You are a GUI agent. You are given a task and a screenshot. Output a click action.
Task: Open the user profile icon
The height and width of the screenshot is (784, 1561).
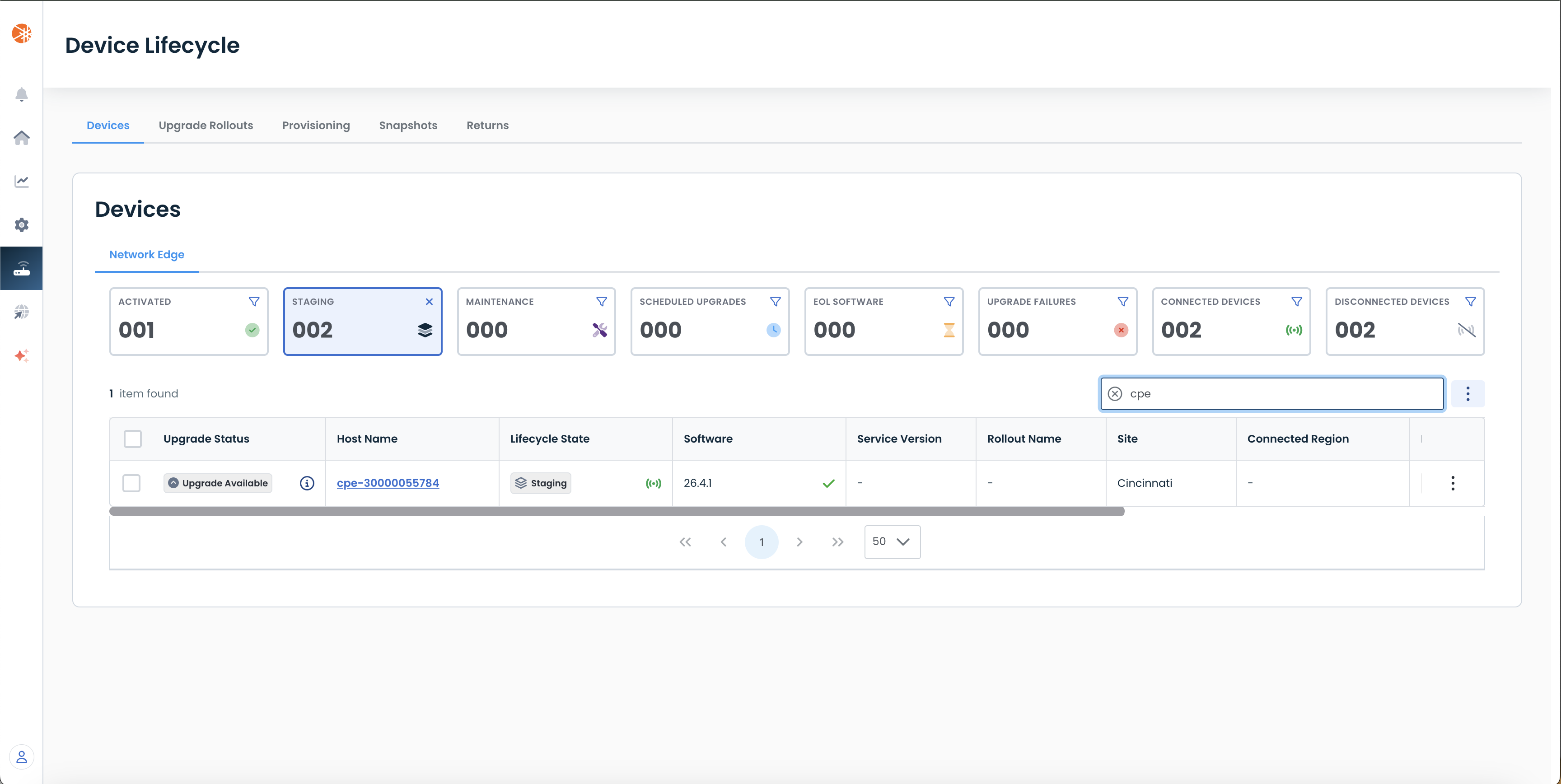point(21,757)
